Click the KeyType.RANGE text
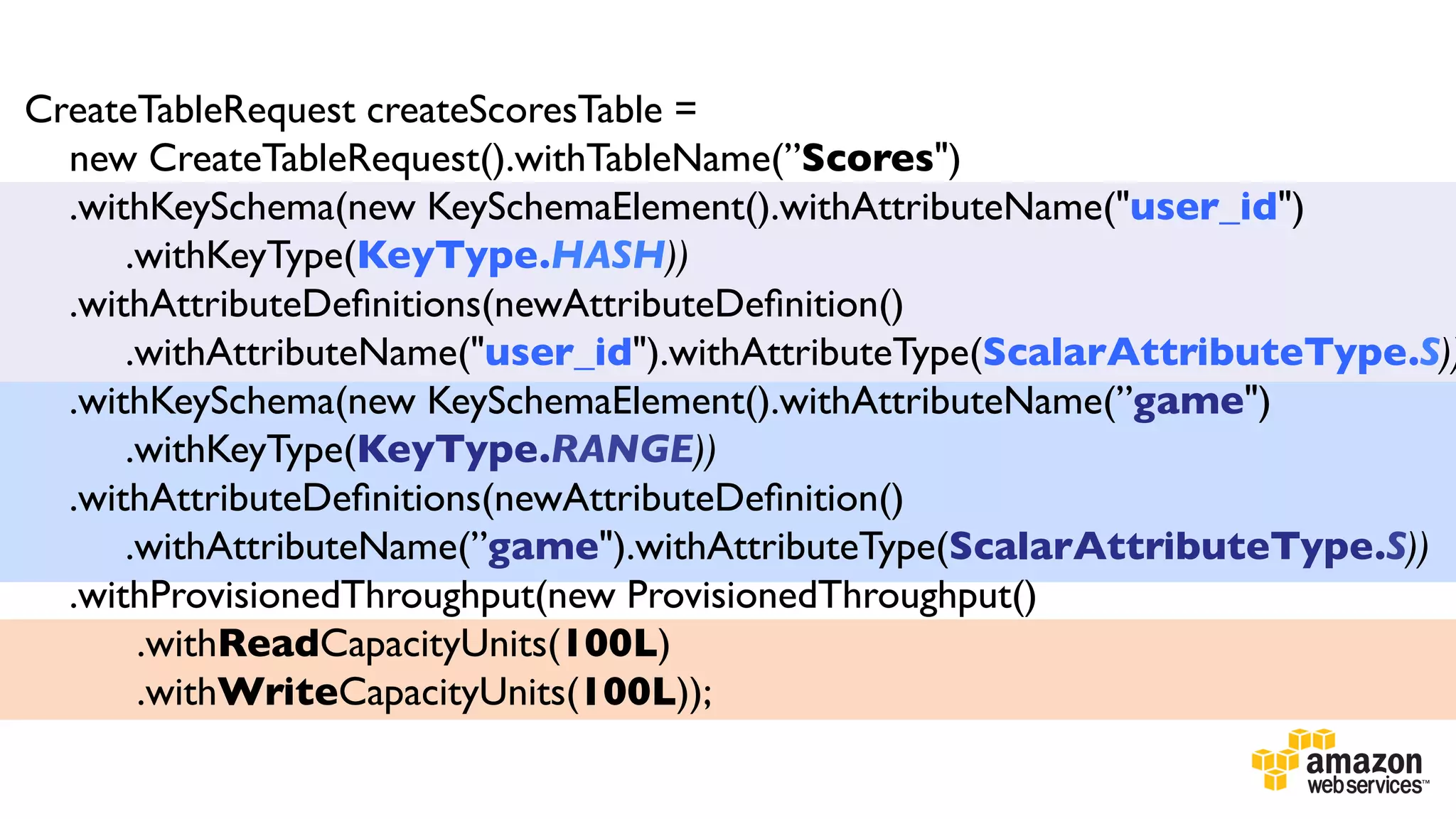This screenshot has width=1456, height=819. (525, 449)
